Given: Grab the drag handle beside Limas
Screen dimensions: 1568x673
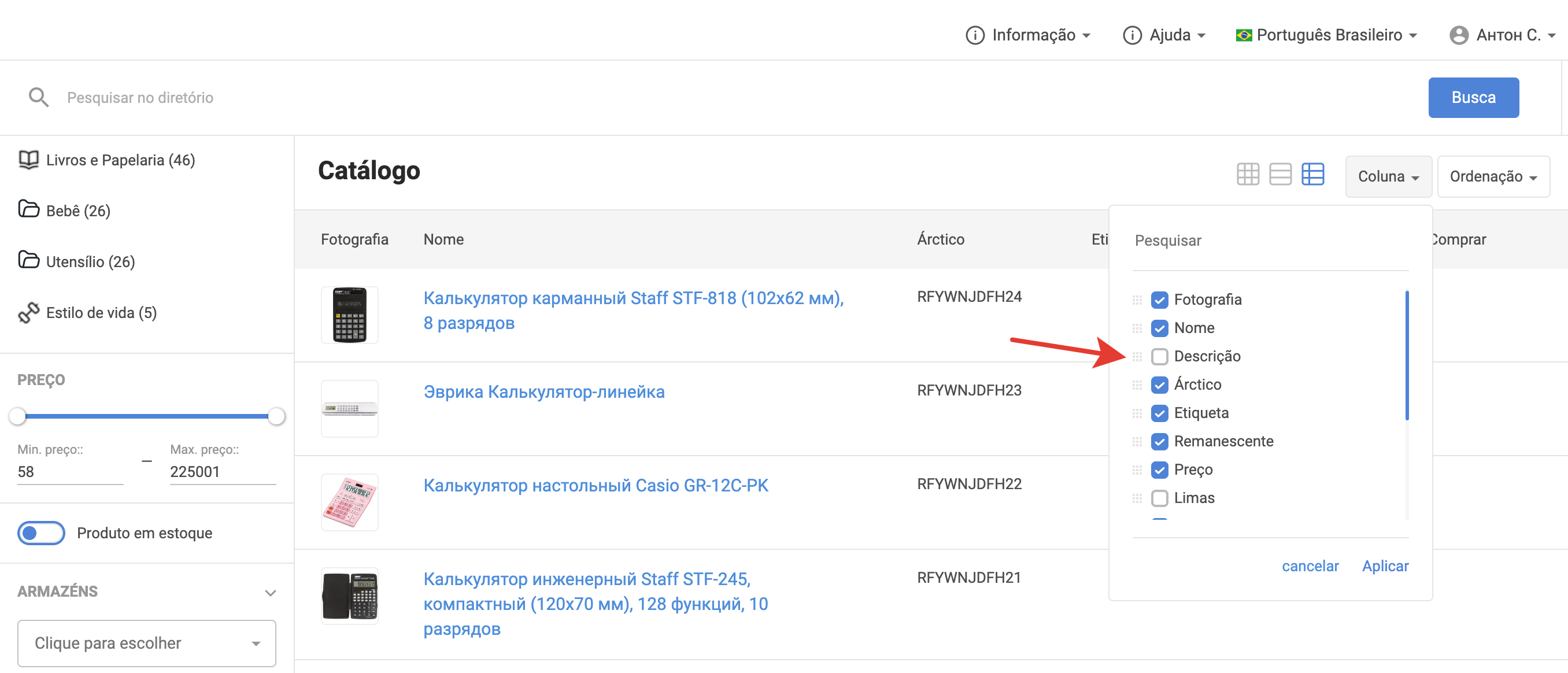Looking at the screenshot, I should pyautogui.click(x=1137, y=498).
